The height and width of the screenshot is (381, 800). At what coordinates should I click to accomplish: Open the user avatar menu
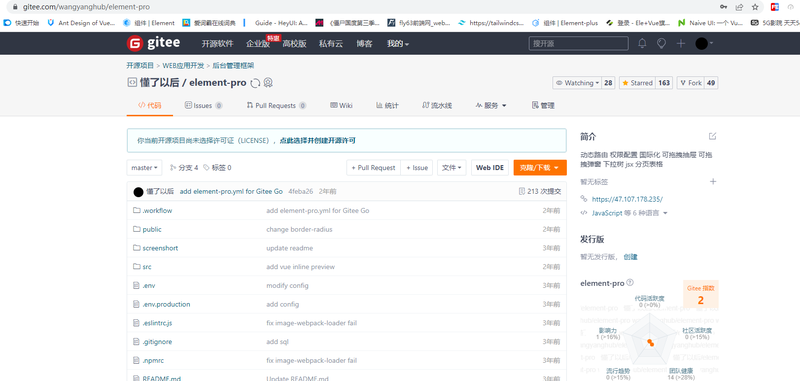click(x=704, y=44)
